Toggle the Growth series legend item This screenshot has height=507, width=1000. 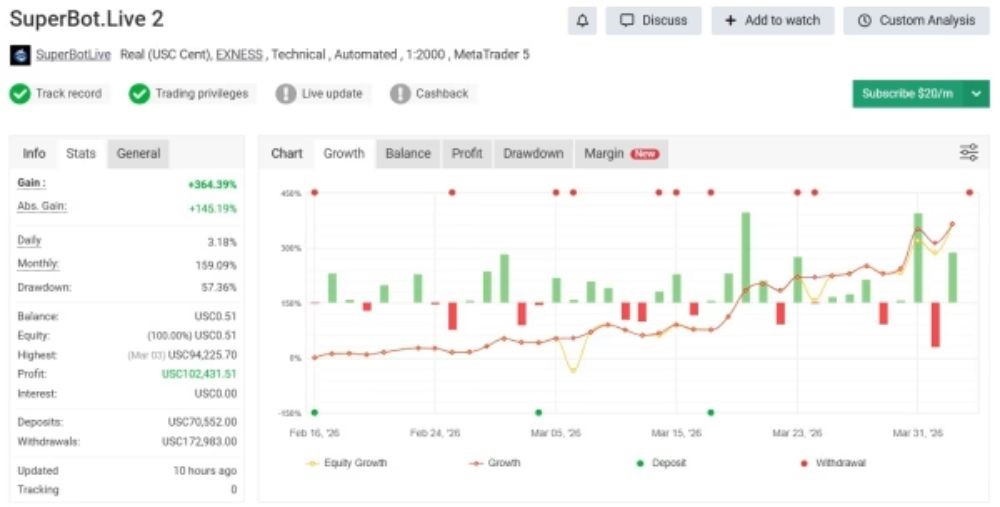point(494,463)
